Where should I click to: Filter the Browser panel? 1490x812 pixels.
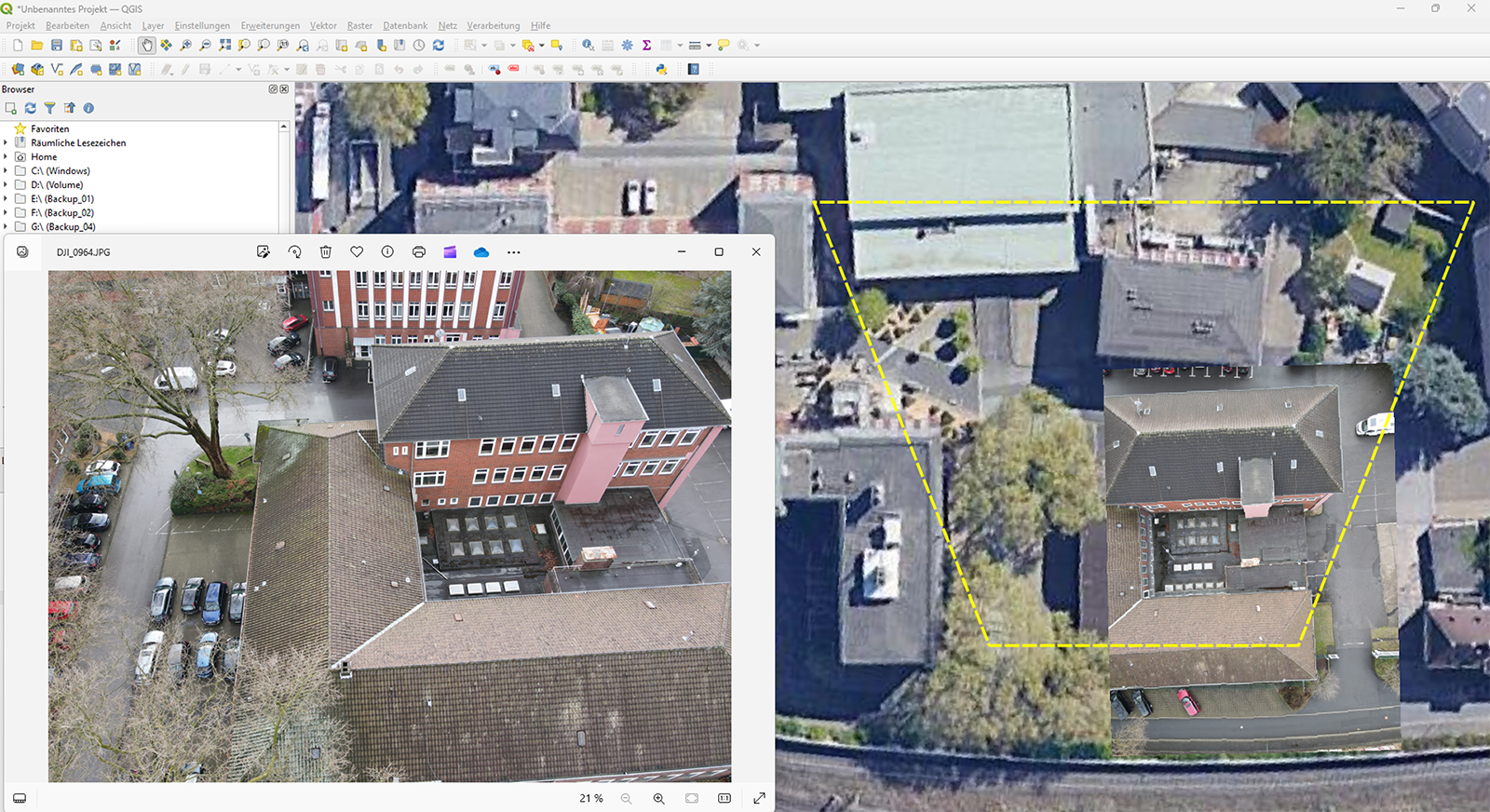(49, 108)
